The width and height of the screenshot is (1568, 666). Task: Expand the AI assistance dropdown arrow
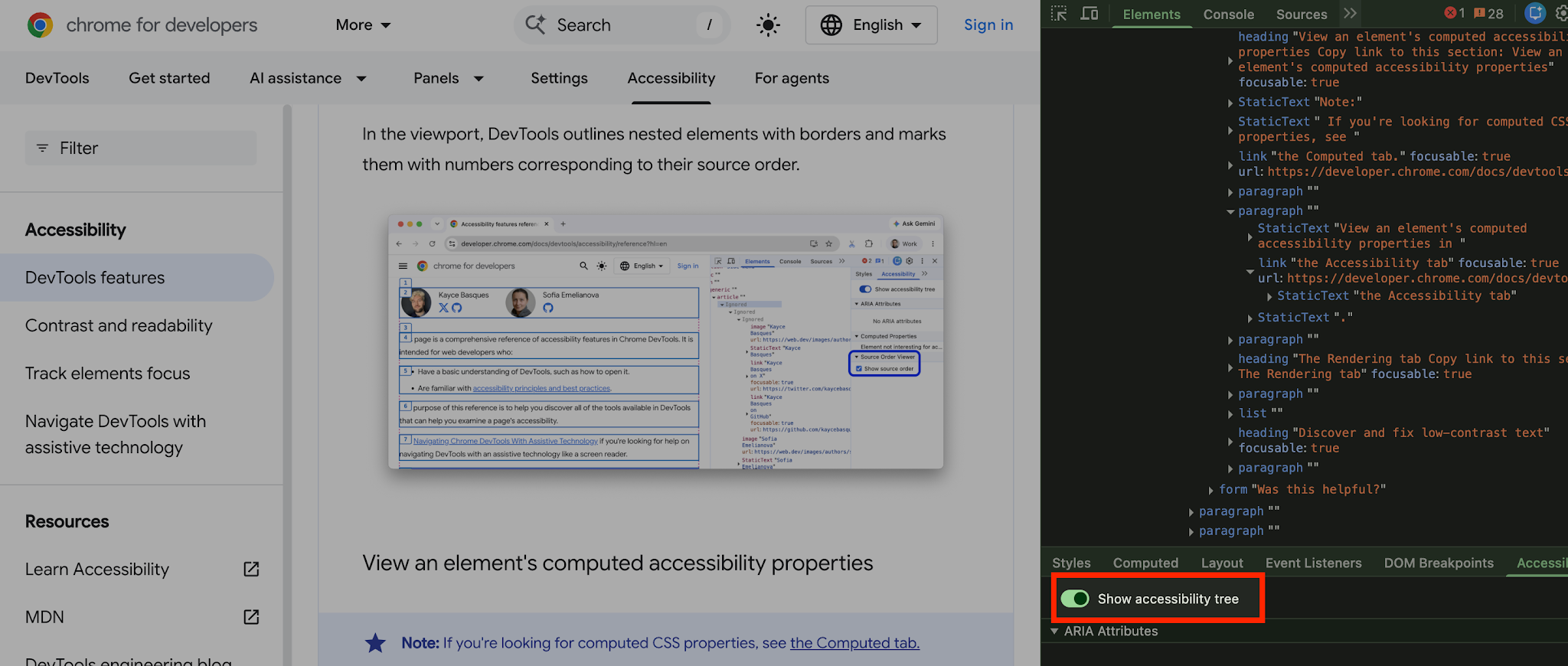coord(361,78)
